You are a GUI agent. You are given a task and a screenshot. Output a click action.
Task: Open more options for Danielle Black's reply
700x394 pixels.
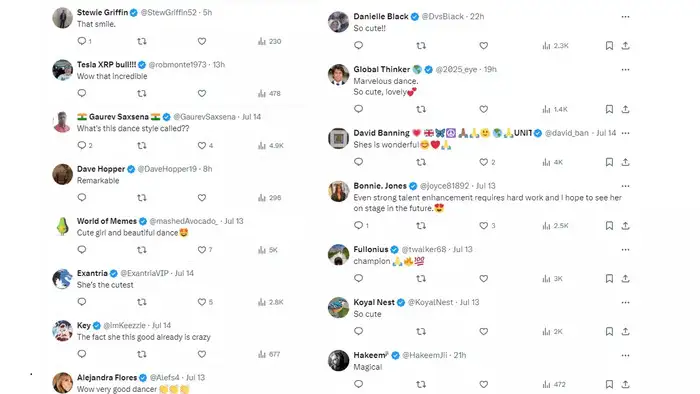tap(625, 17)
